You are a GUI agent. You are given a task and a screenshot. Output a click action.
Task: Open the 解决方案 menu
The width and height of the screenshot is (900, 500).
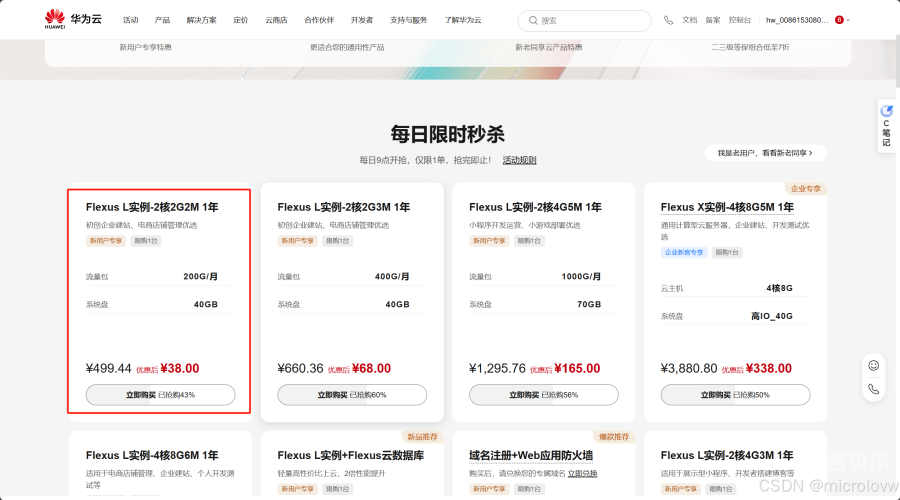tap(201, 20)
